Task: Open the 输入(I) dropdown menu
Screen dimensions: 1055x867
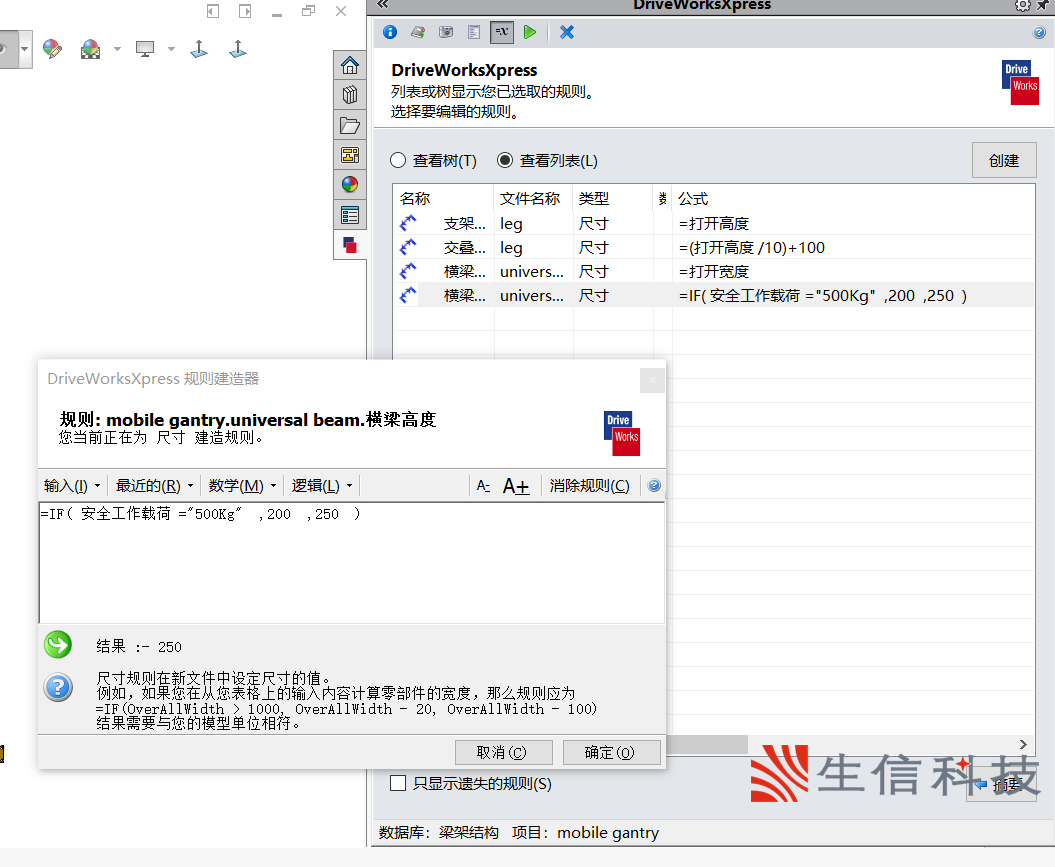Action: pyautogui.click(x=71, y=486)
